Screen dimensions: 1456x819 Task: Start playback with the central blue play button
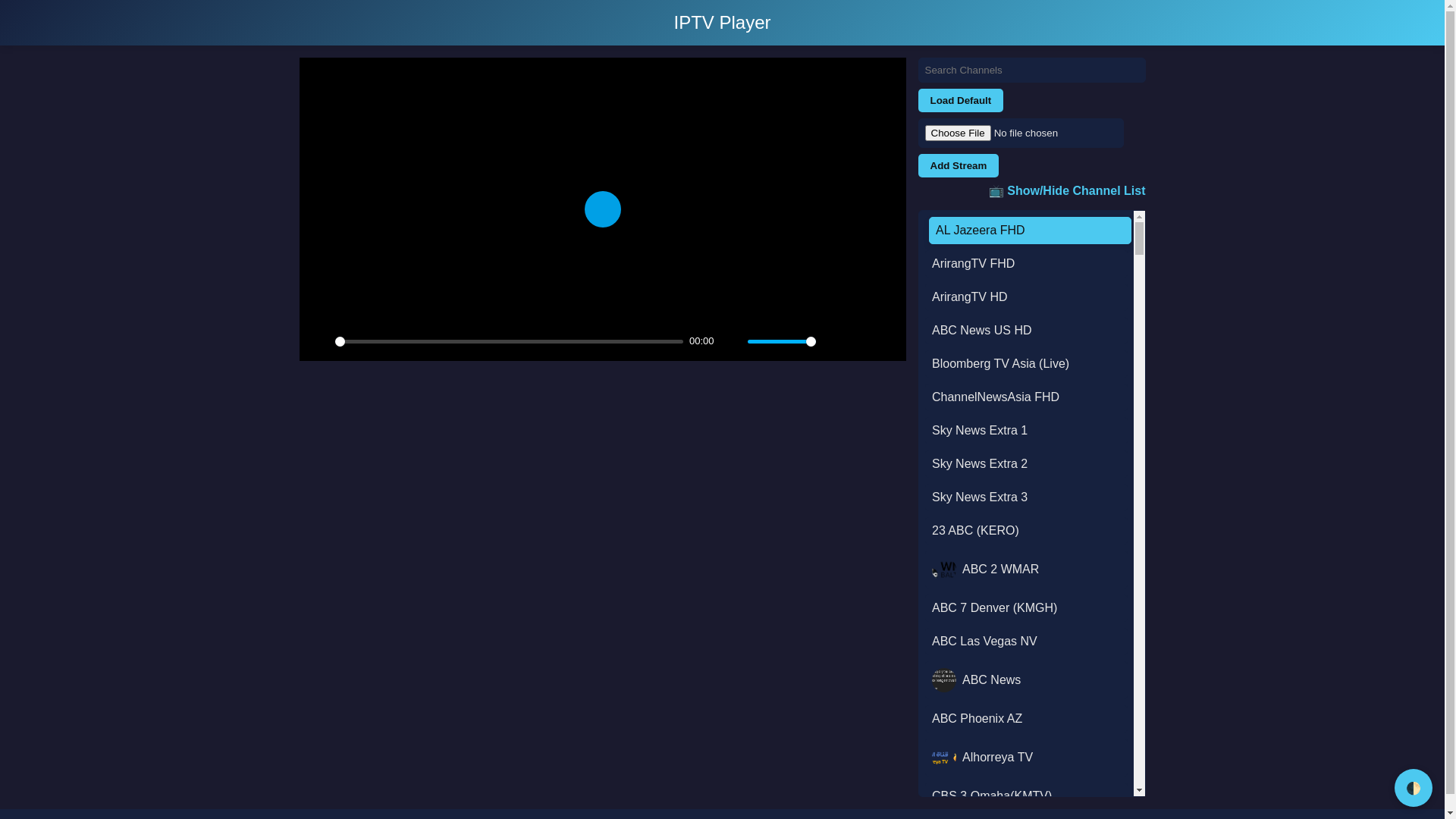click(x=602, y=209)
